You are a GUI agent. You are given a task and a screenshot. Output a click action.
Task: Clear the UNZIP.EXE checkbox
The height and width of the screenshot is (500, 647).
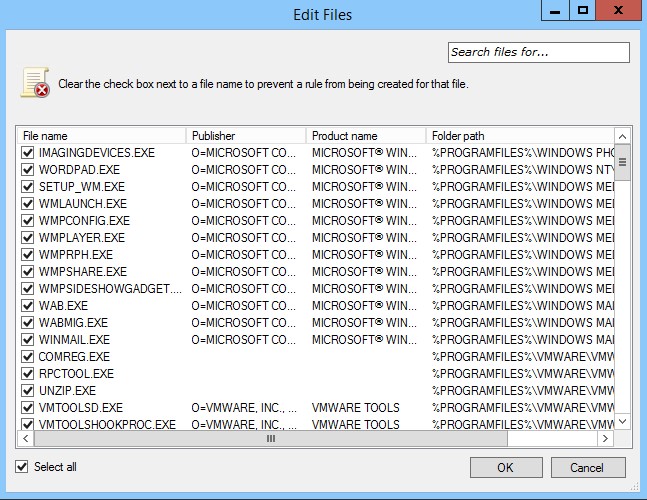[28, 390]
